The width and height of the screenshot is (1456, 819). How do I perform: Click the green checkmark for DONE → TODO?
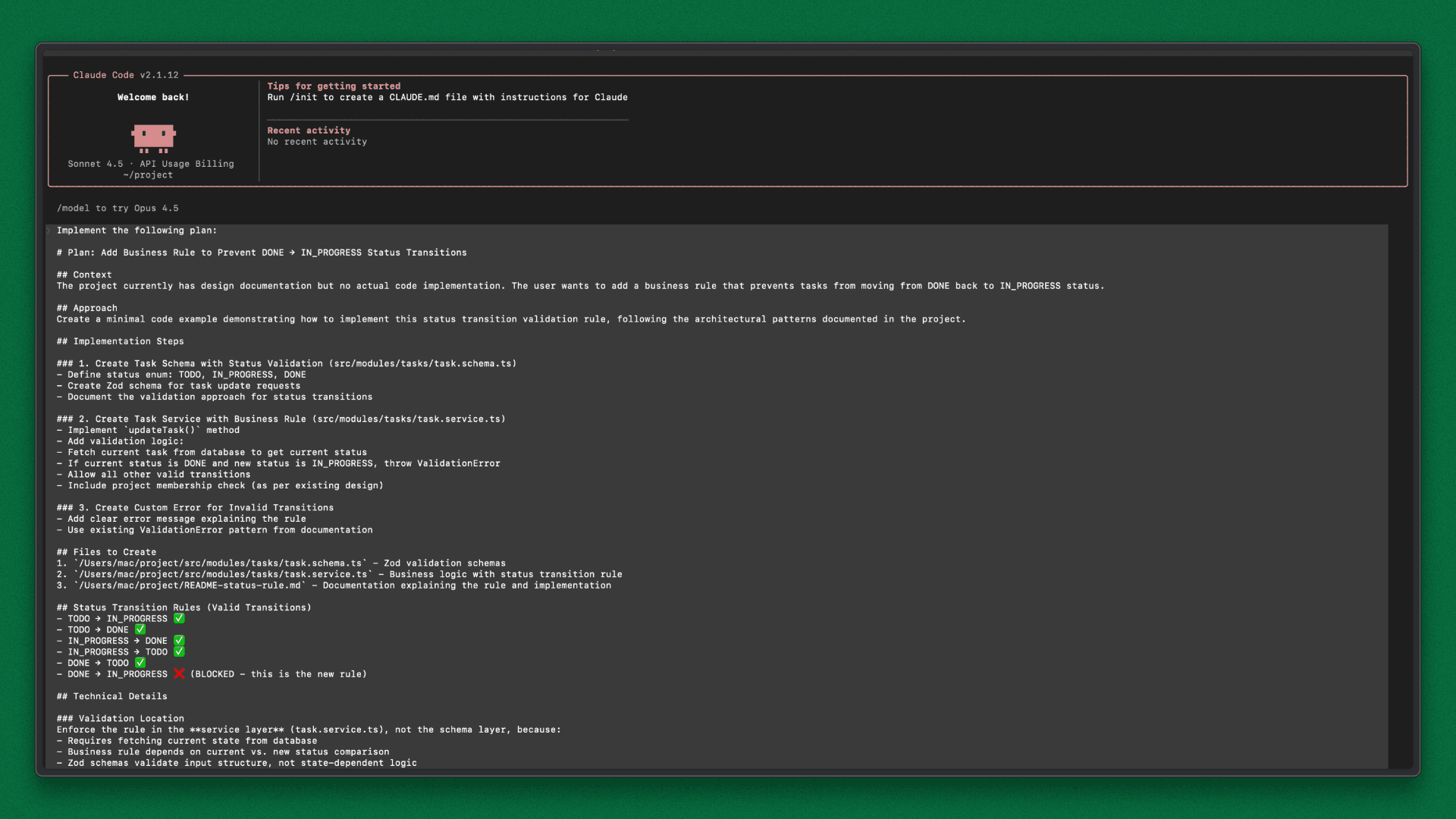[x=140, y=663]
